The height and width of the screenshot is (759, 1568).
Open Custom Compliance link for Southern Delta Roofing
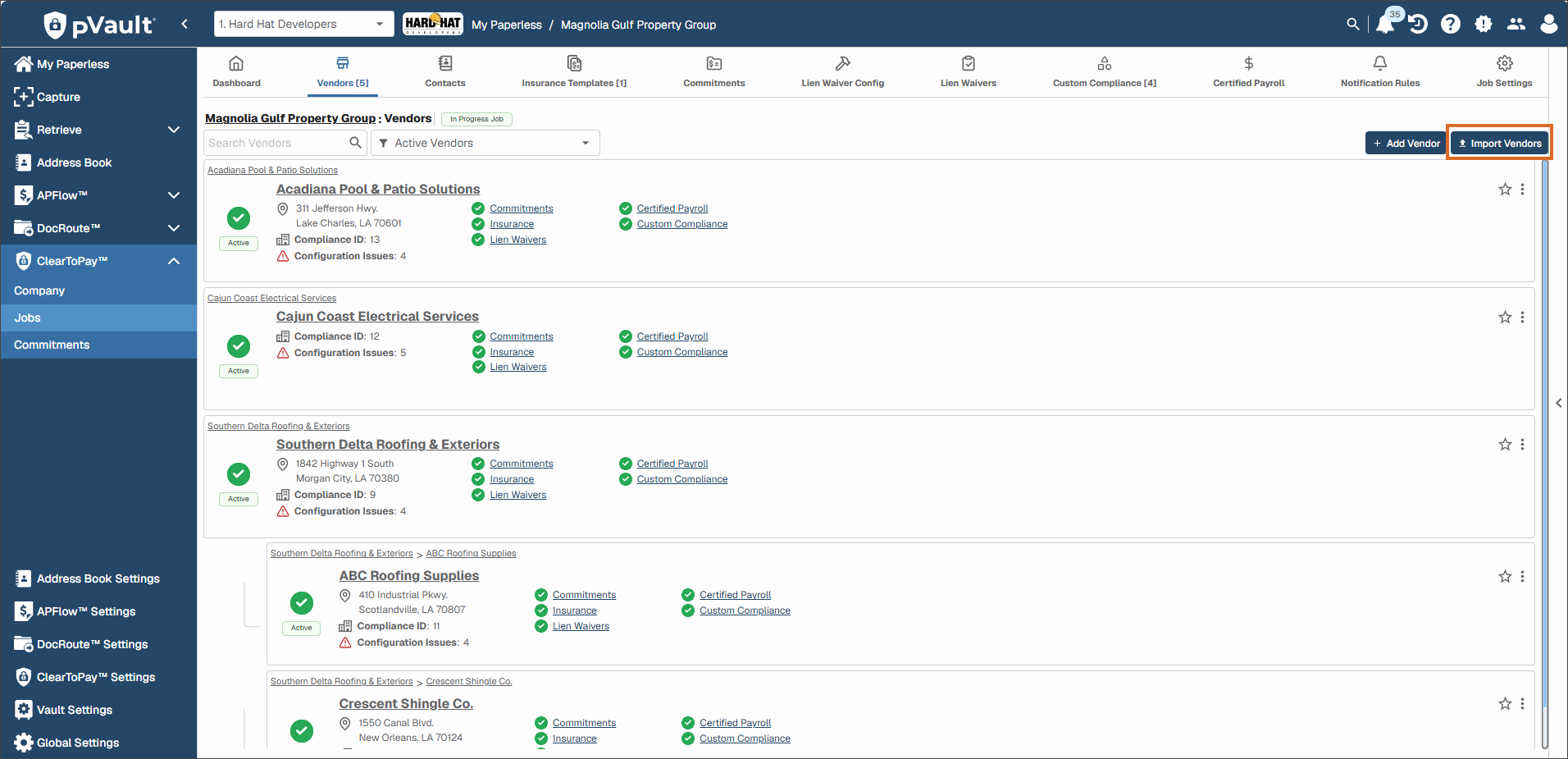tap(682, 479)
